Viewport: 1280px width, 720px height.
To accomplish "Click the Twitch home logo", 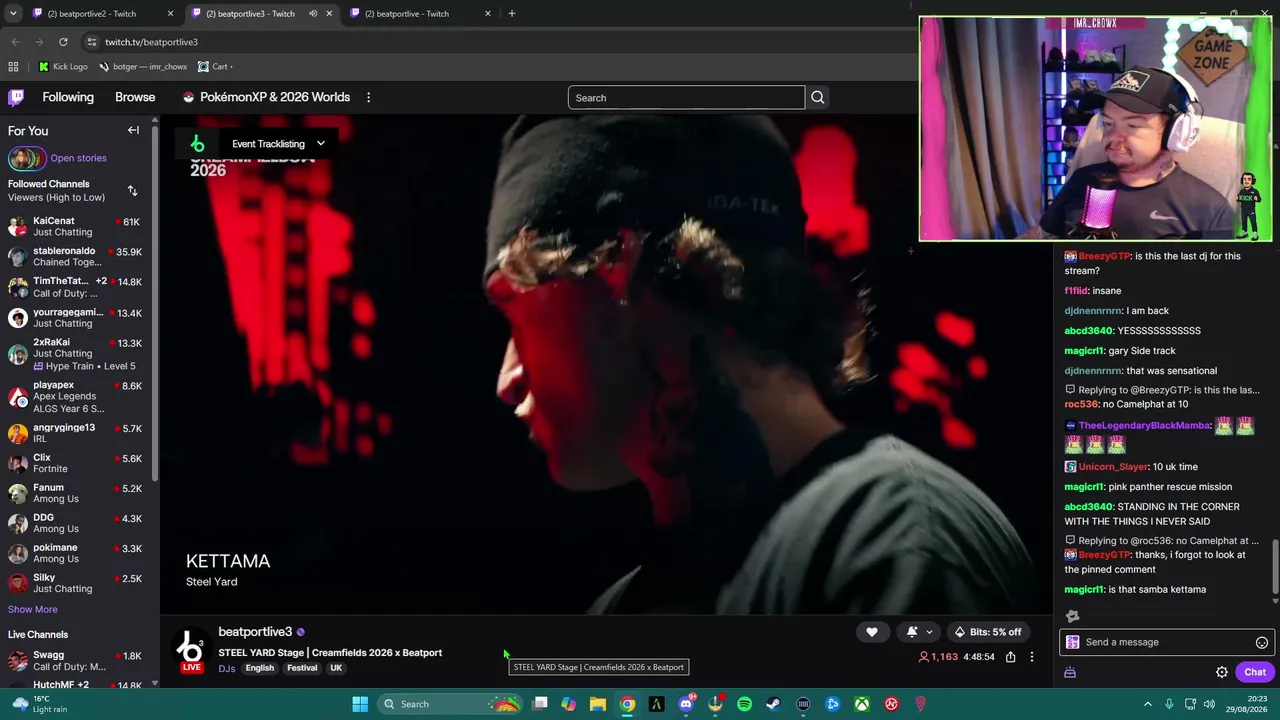I will (16, 97).
